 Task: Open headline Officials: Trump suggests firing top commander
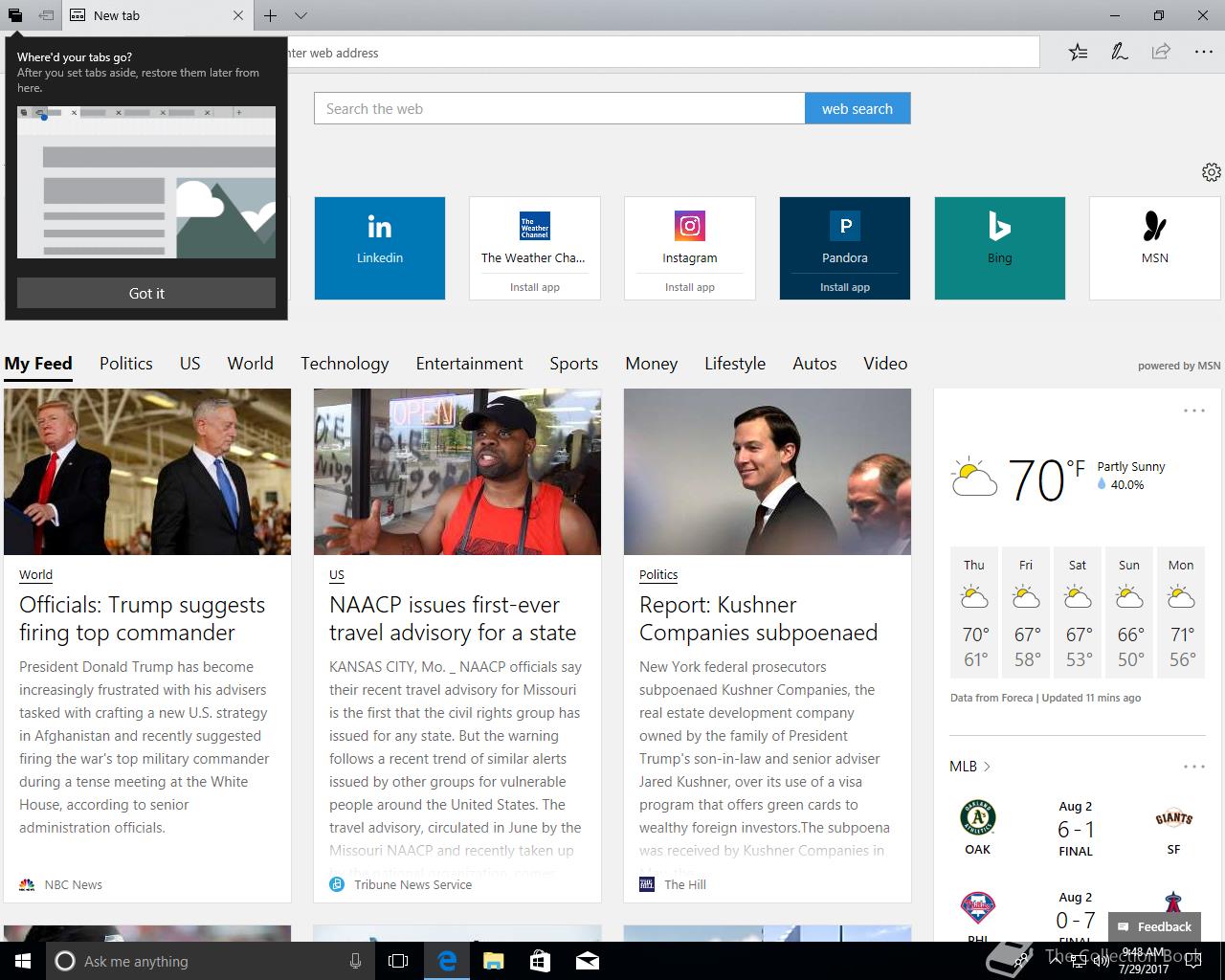coord(142,618)
